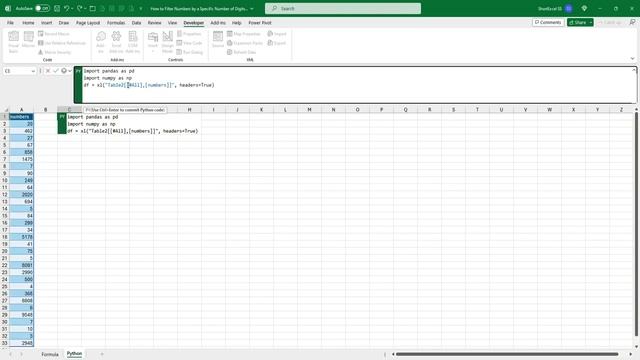Toggle Design Mode
This screenshot has width=640, height=360.
[x=167, y=42]
